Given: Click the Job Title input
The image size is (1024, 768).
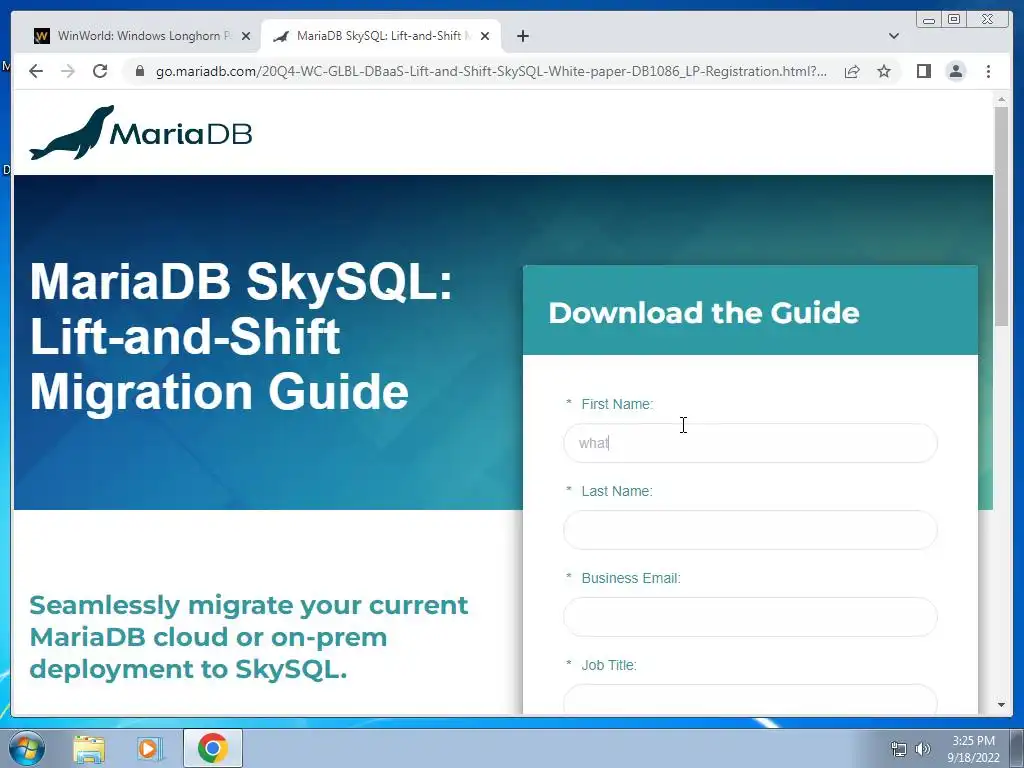Looking at the screenshot, I should [750, 699].
